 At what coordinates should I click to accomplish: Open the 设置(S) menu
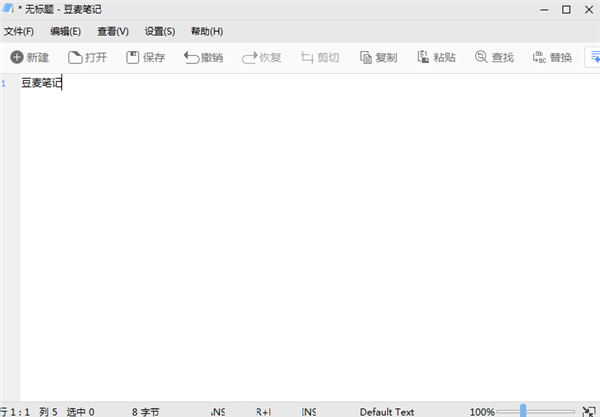pos(160,31)
